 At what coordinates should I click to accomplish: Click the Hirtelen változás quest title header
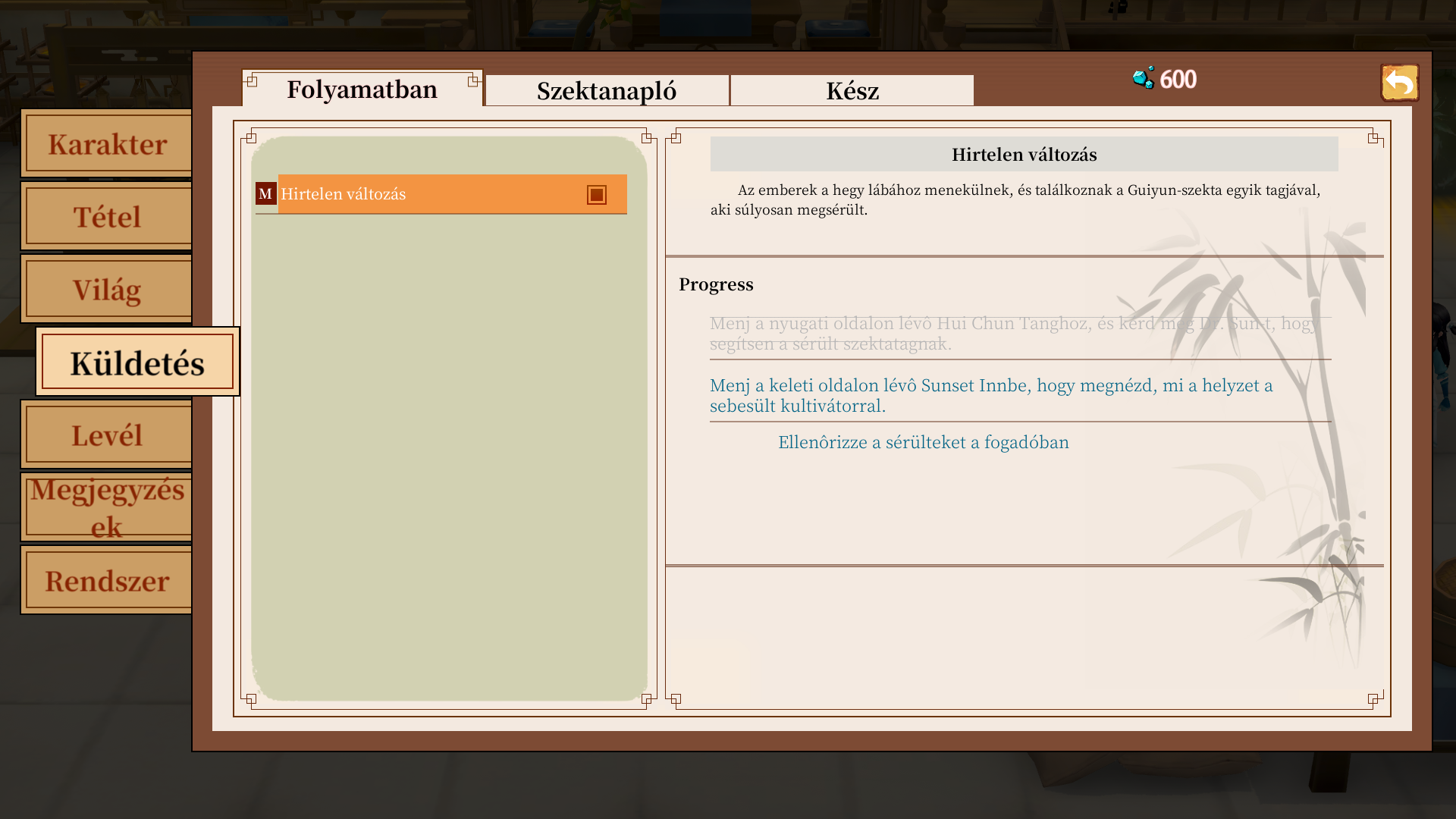(x=1024, y=155)
